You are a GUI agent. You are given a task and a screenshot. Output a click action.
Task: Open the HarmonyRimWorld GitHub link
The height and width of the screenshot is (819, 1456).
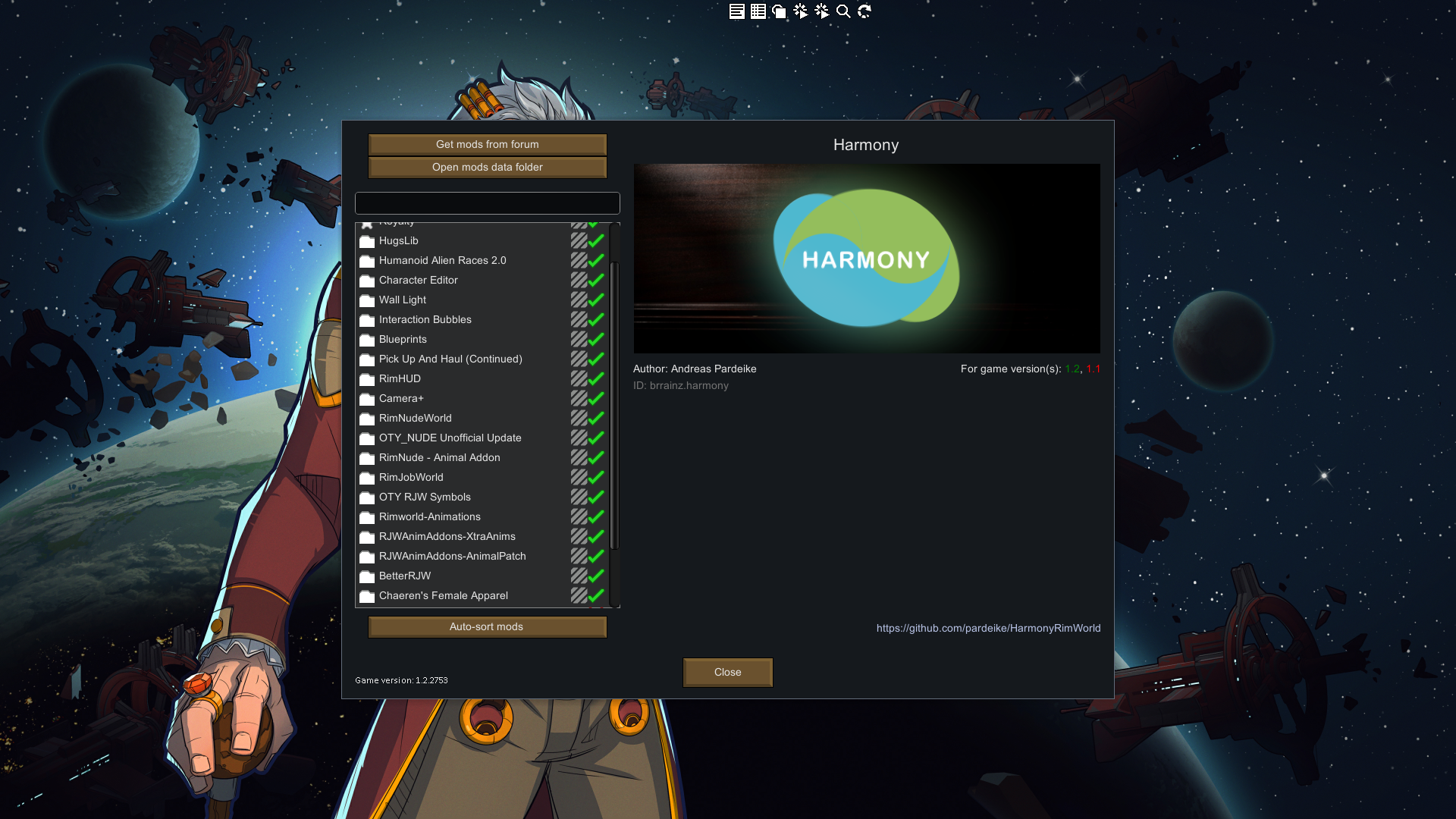[988, 628]
